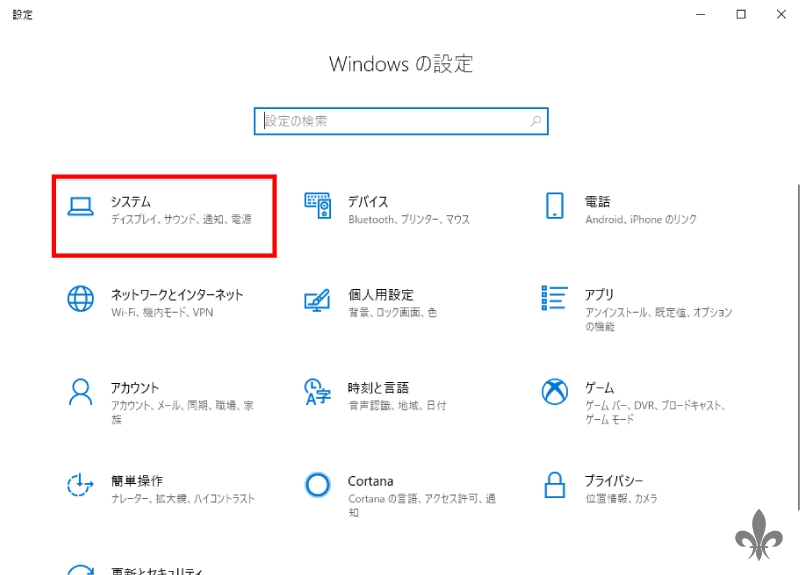
Task: Click the vertical scrollbar on right edge
Action: 797,347
